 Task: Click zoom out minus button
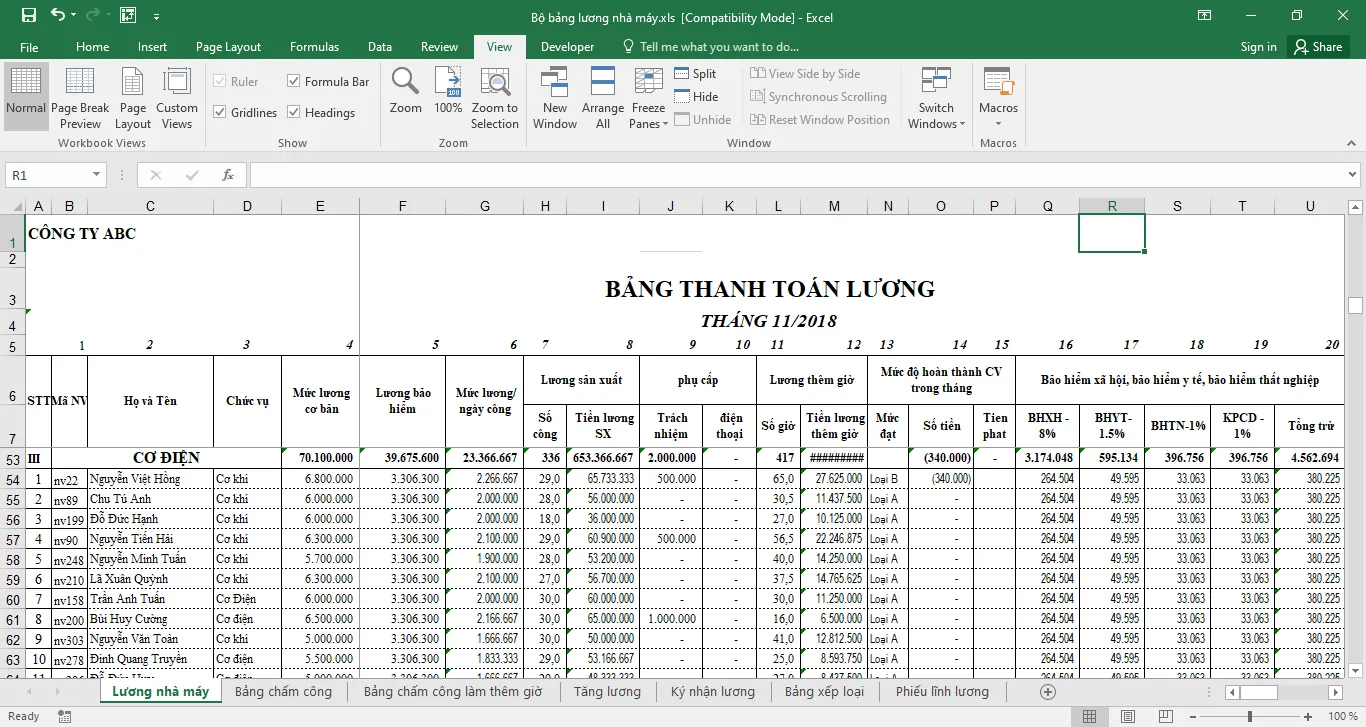pos(1191,716)
